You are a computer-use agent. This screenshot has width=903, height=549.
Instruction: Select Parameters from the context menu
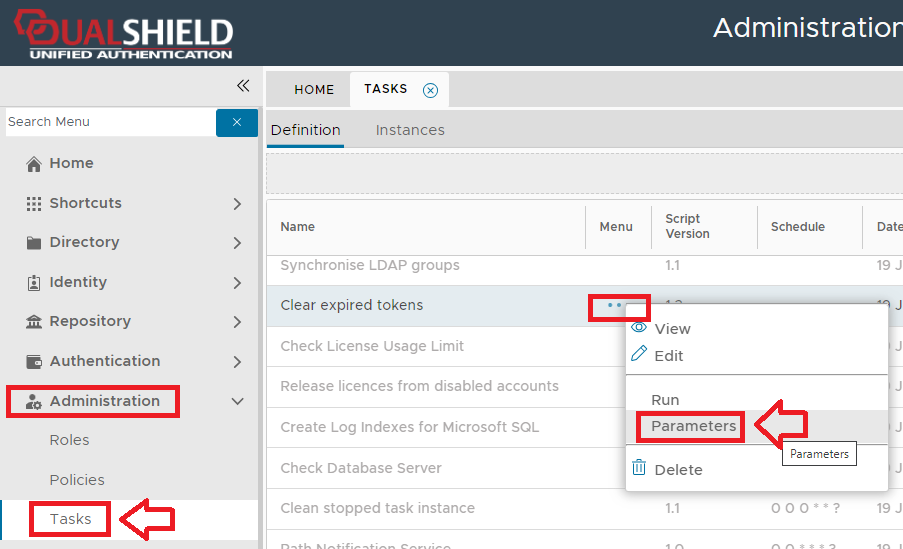pyautogui.click(x=693, y=426)
